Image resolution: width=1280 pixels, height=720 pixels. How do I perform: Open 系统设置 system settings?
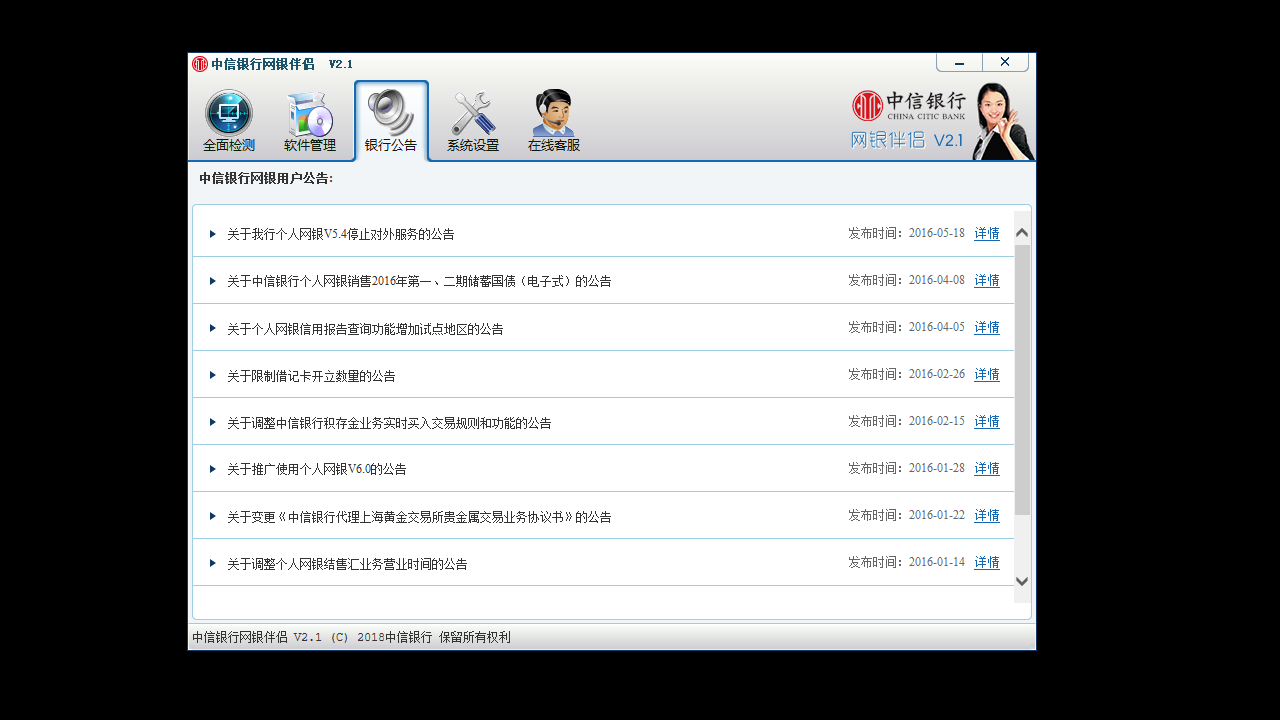pyautogui.click(x=472, y=120)
